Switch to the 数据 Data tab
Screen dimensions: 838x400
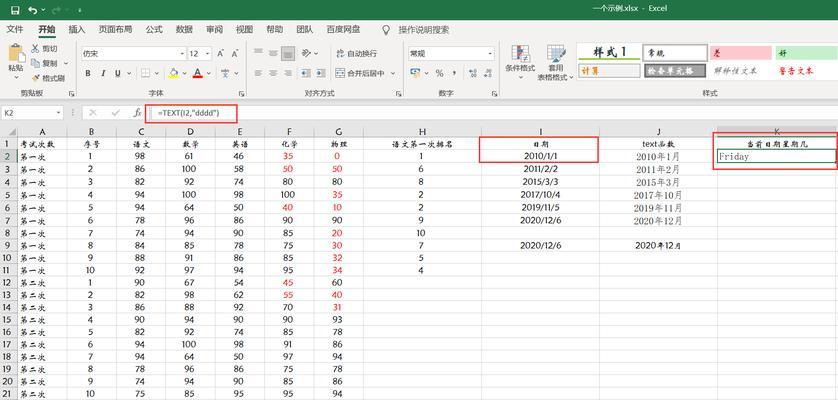click(x=184, y=29)
